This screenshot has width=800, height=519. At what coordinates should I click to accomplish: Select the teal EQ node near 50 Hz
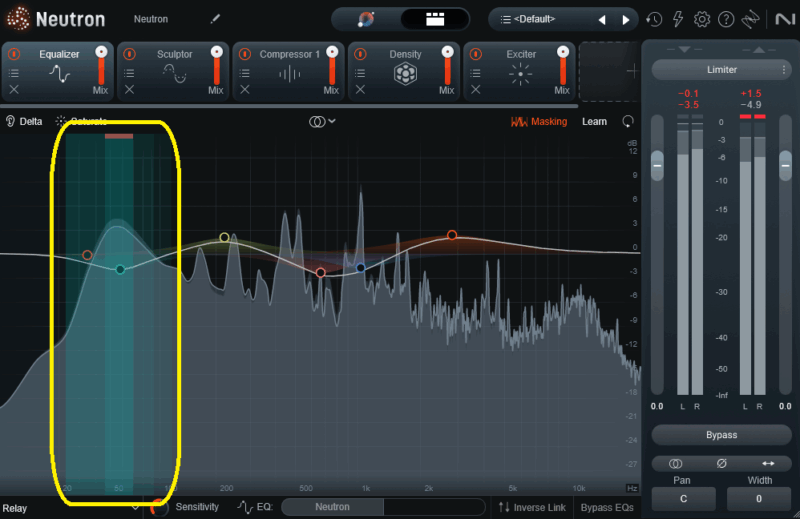(120, 269)
